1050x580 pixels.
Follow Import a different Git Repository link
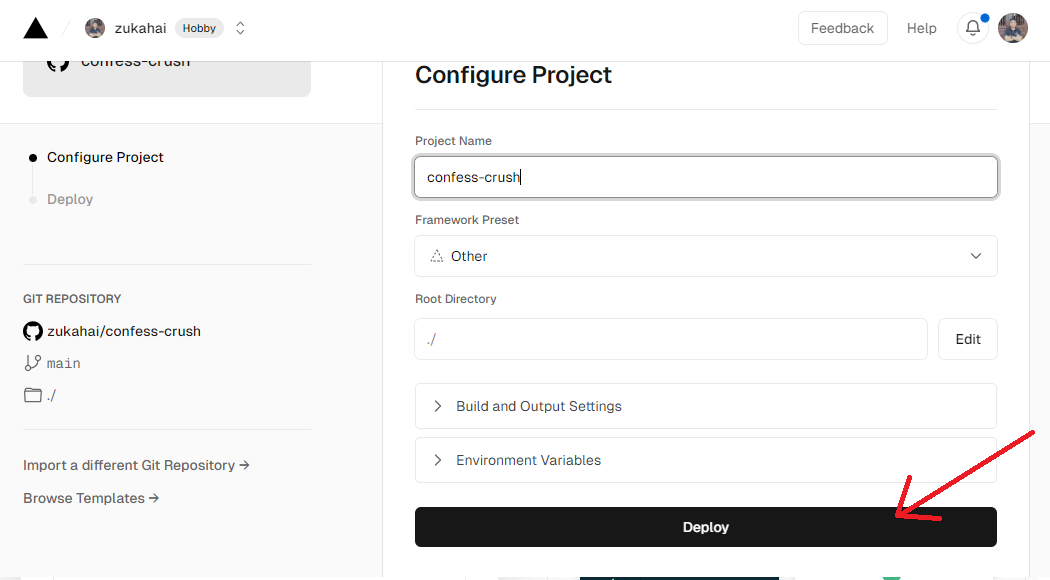coord(136,465)
